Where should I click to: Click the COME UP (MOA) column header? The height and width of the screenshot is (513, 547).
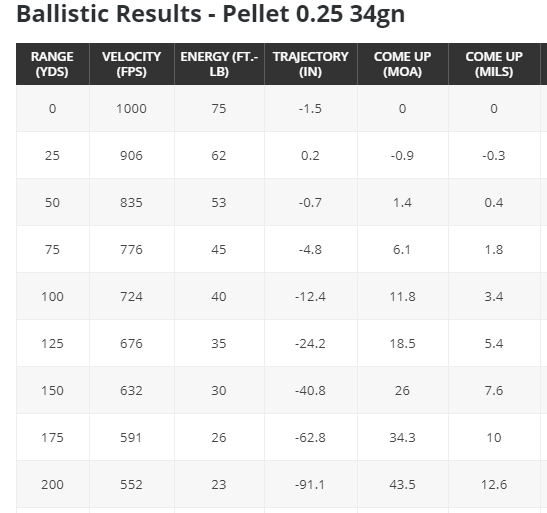click(x=403, y=64)
